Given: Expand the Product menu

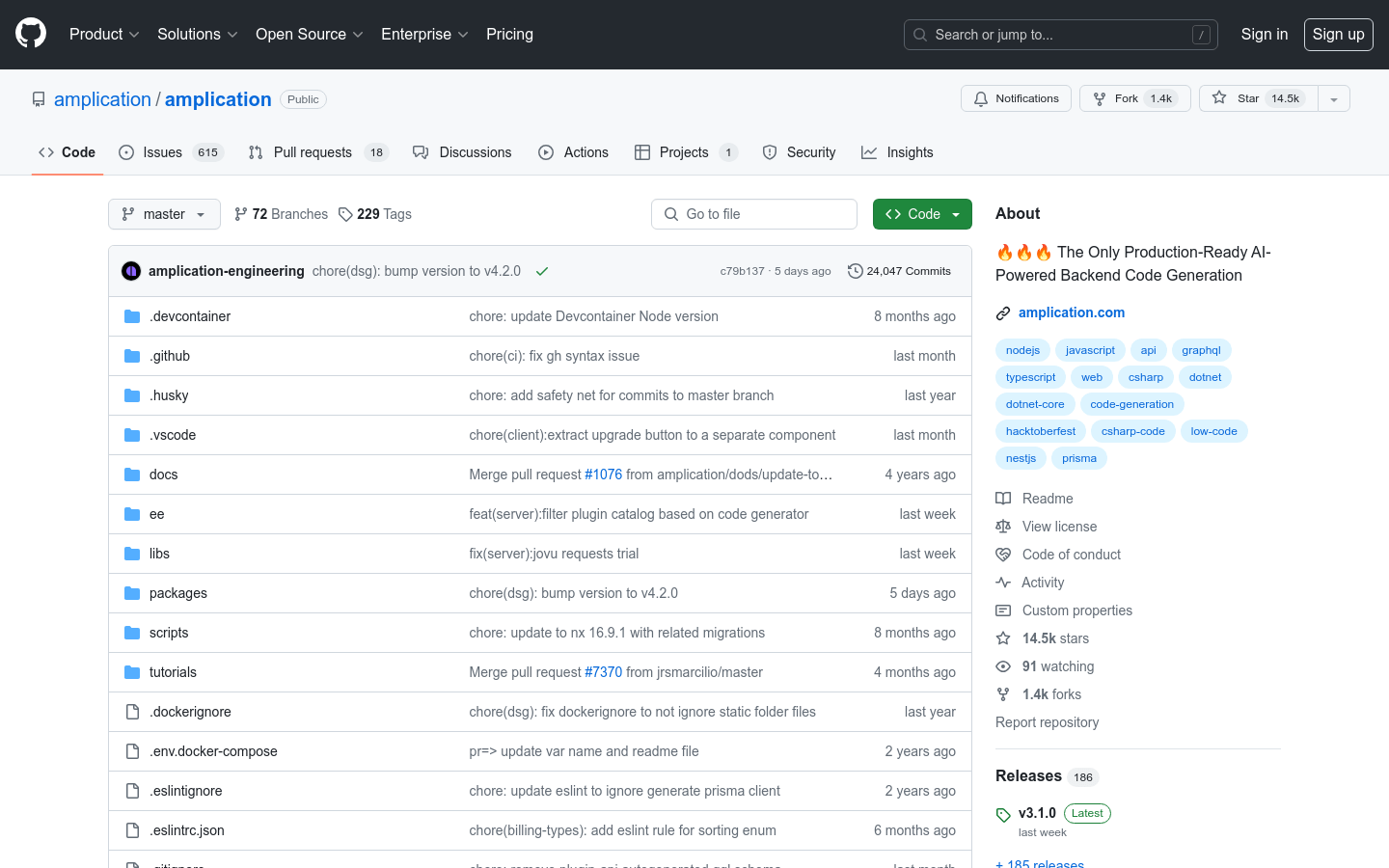Looking at the screenshot, I should (x=104, y=34).
